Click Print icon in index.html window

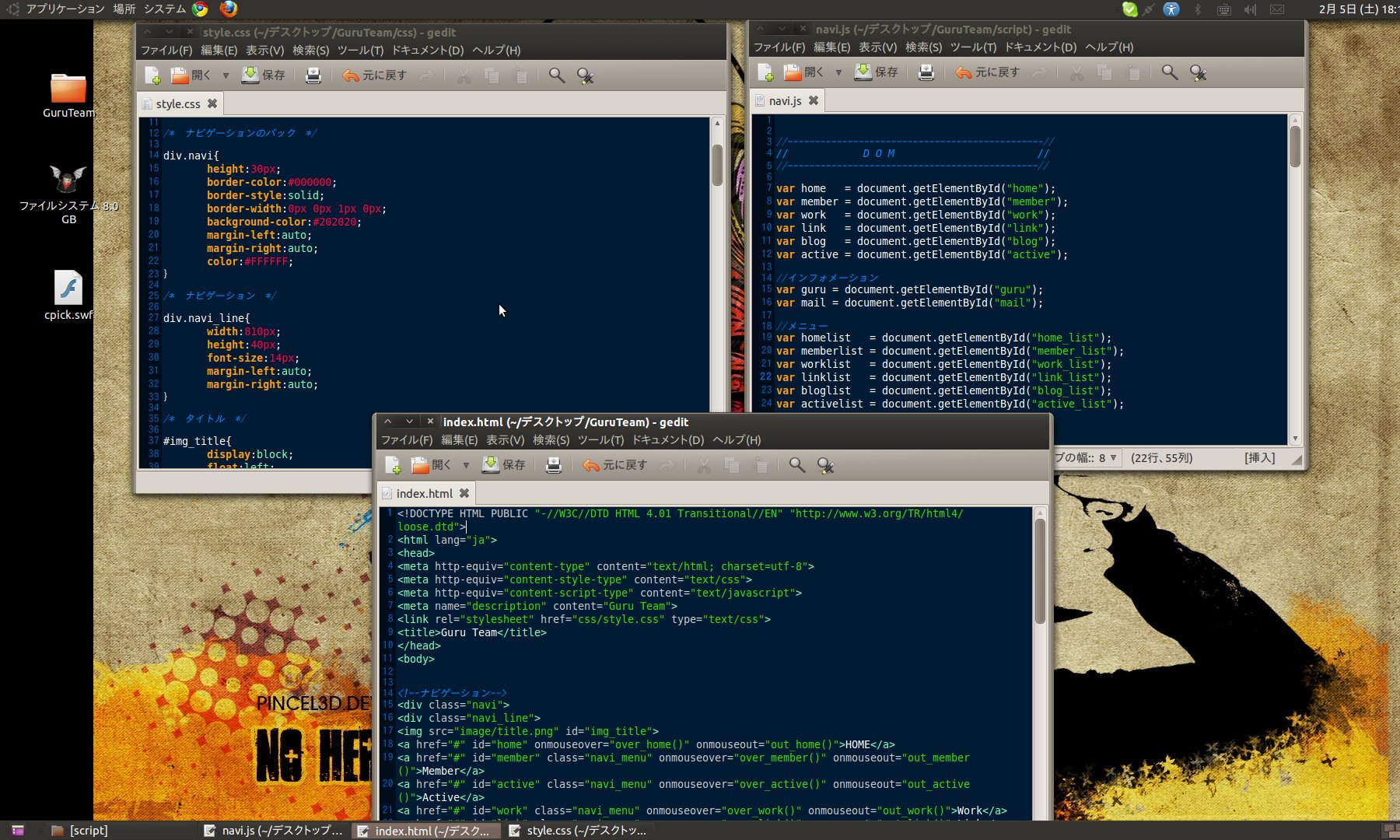tap(554, 465)
